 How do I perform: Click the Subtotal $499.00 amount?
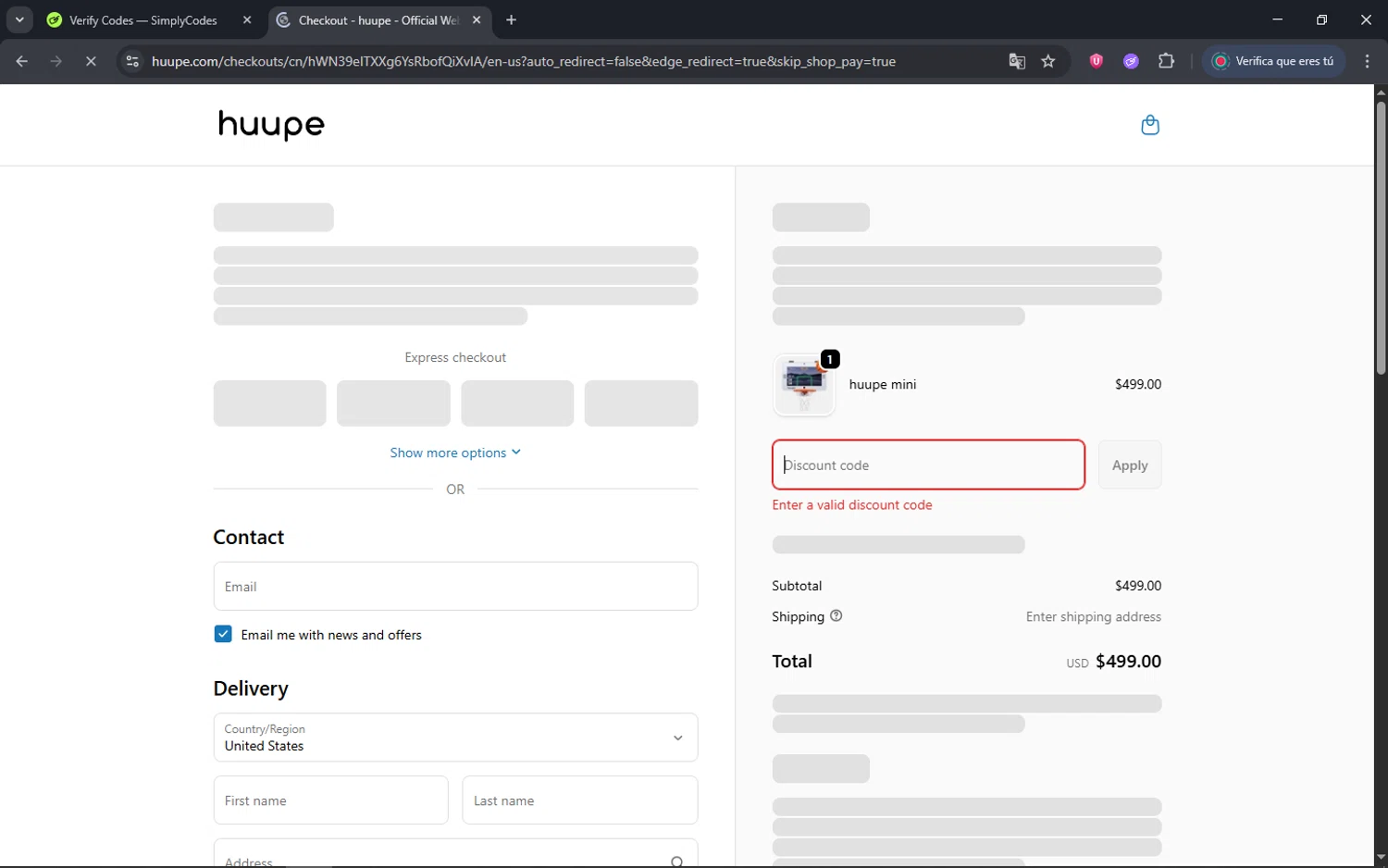1137,586
